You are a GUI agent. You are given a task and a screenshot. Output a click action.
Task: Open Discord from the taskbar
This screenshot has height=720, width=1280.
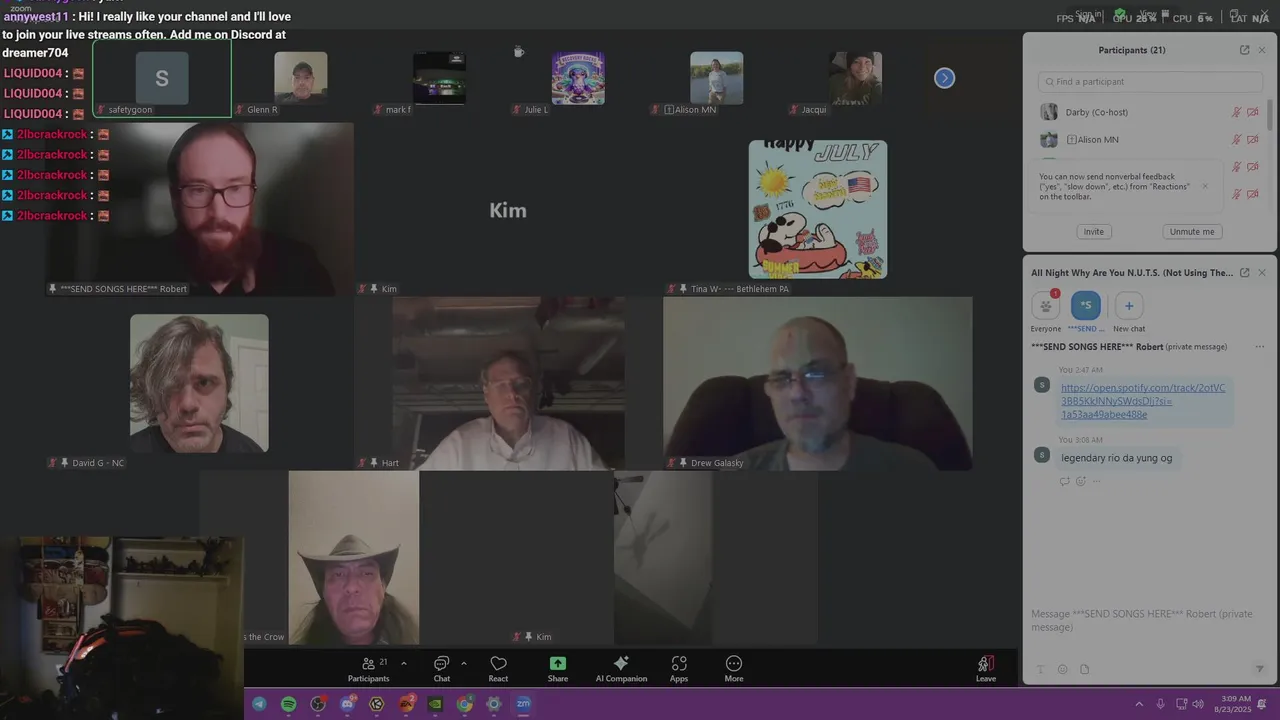click(347, 704)
